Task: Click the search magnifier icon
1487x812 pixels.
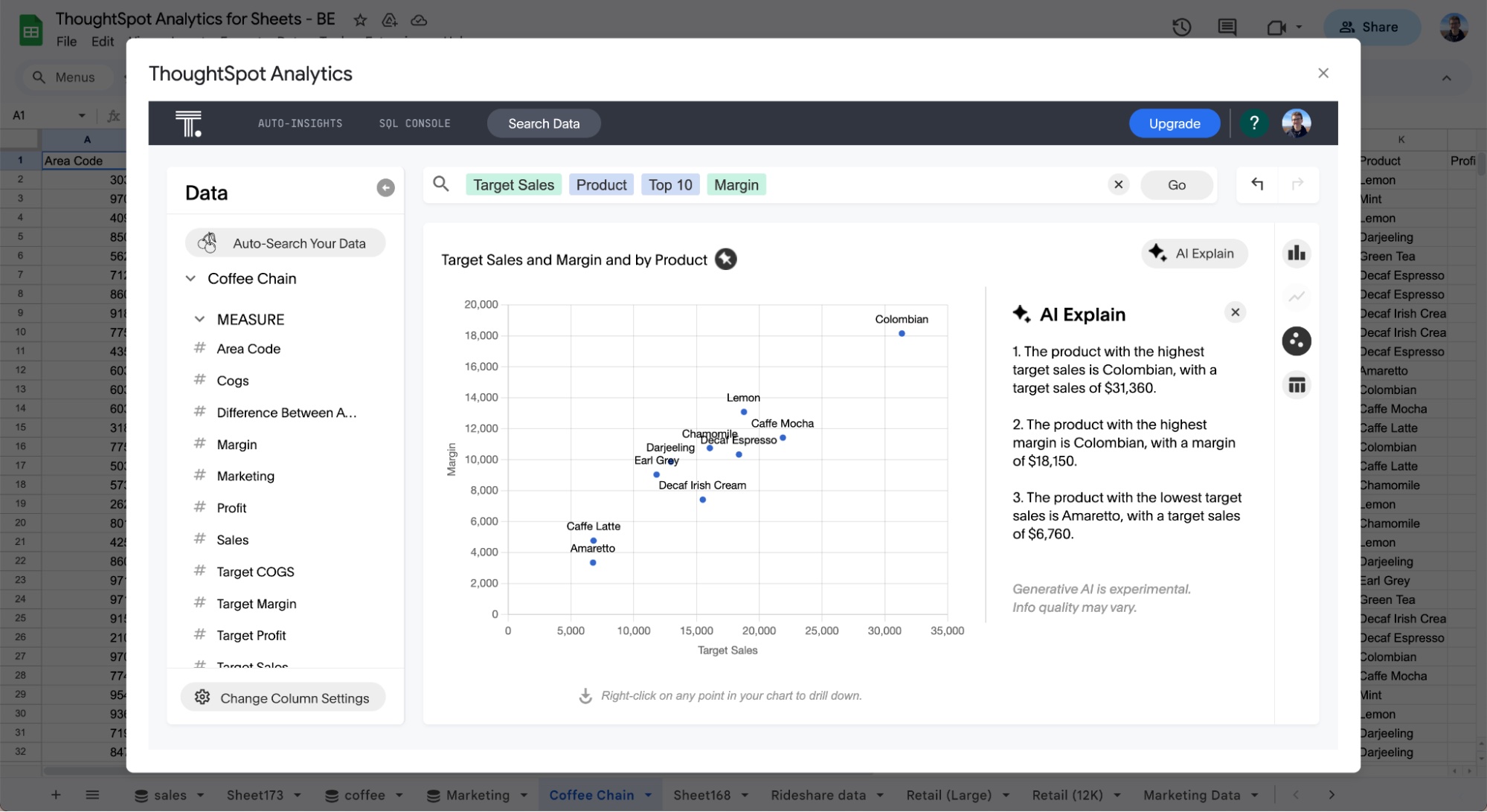Action: [441, 184]
